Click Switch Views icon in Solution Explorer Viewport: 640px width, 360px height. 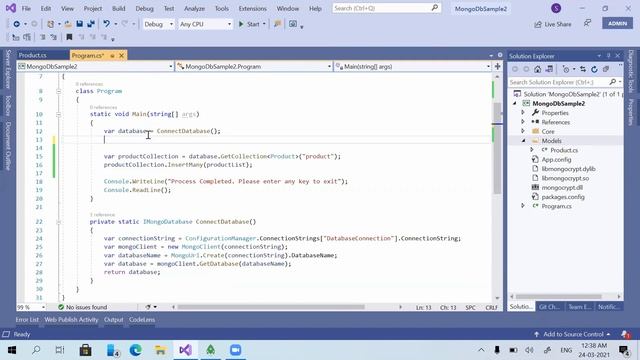(549, 69)
